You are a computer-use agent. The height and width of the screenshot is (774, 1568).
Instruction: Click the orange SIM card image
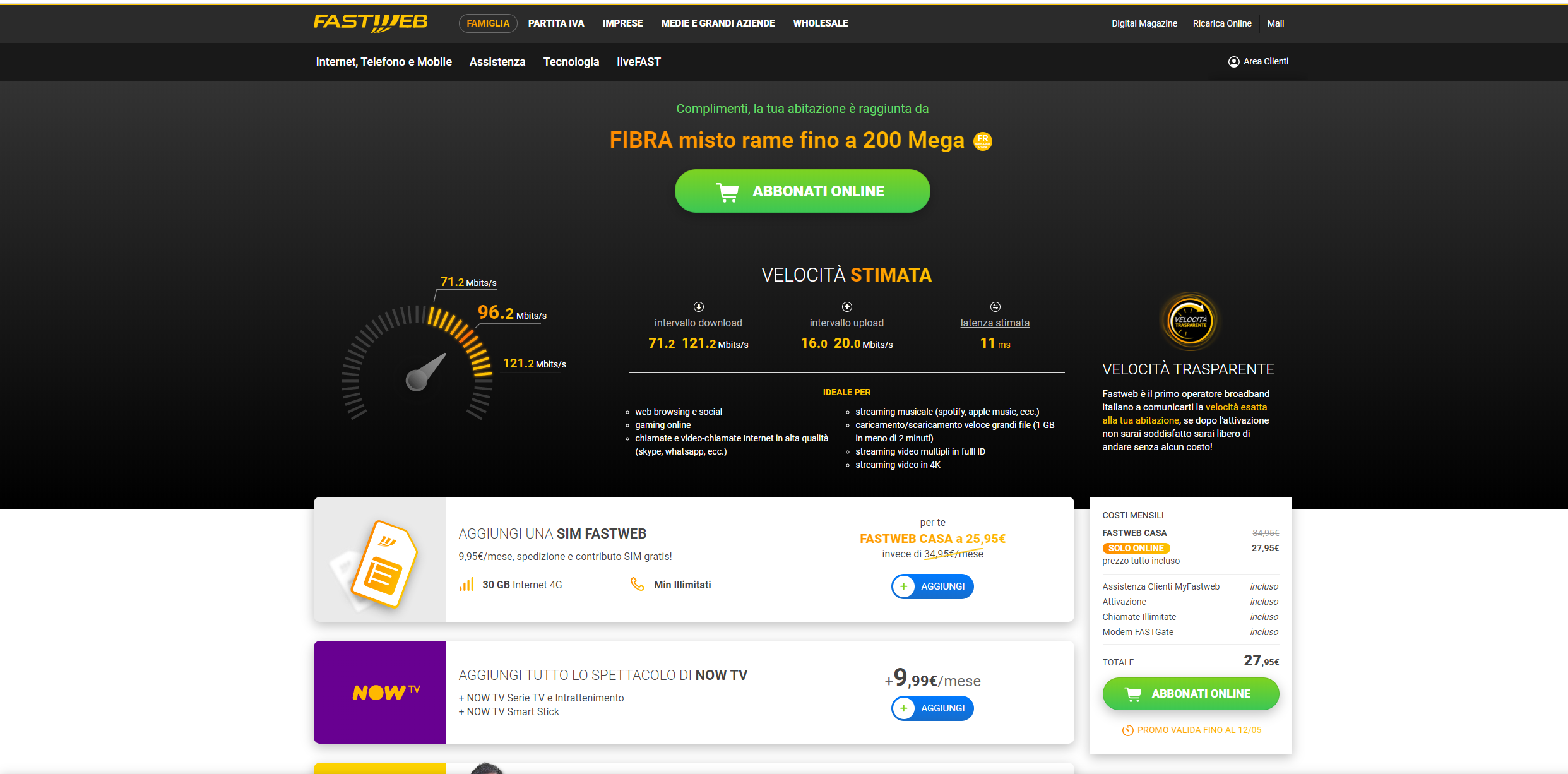(x=383, y=563)
